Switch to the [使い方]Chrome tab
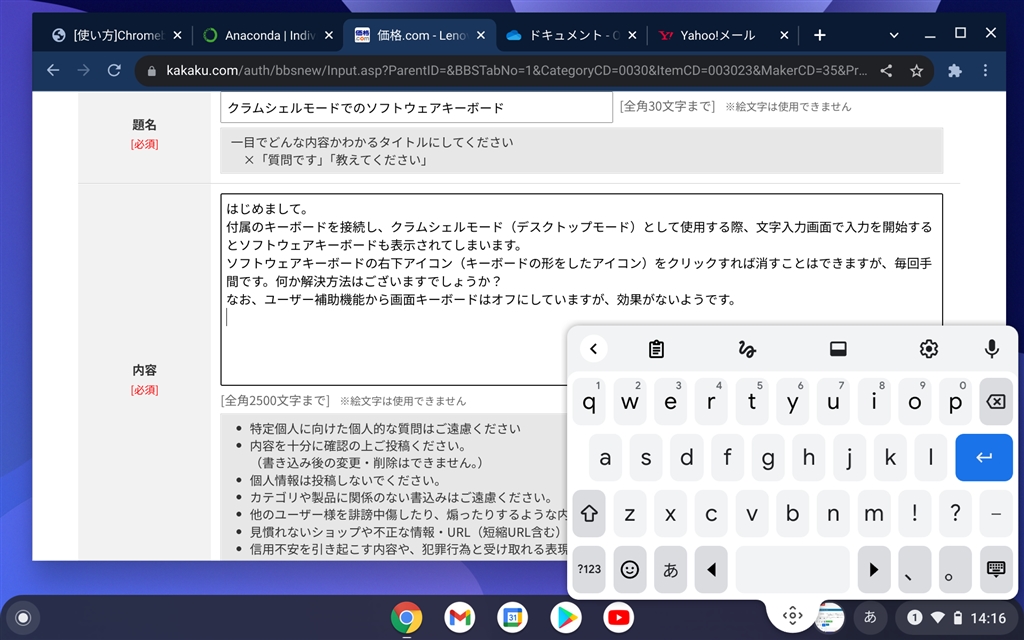 coord(108,35)
